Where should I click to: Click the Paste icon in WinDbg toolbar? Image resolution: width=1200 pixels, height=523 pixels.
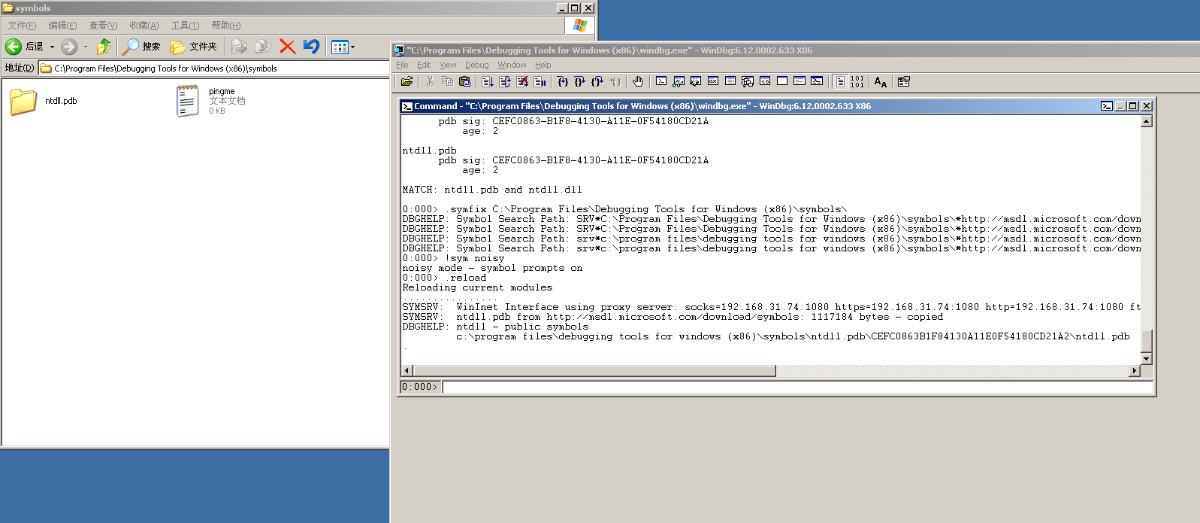click(465, 81)
